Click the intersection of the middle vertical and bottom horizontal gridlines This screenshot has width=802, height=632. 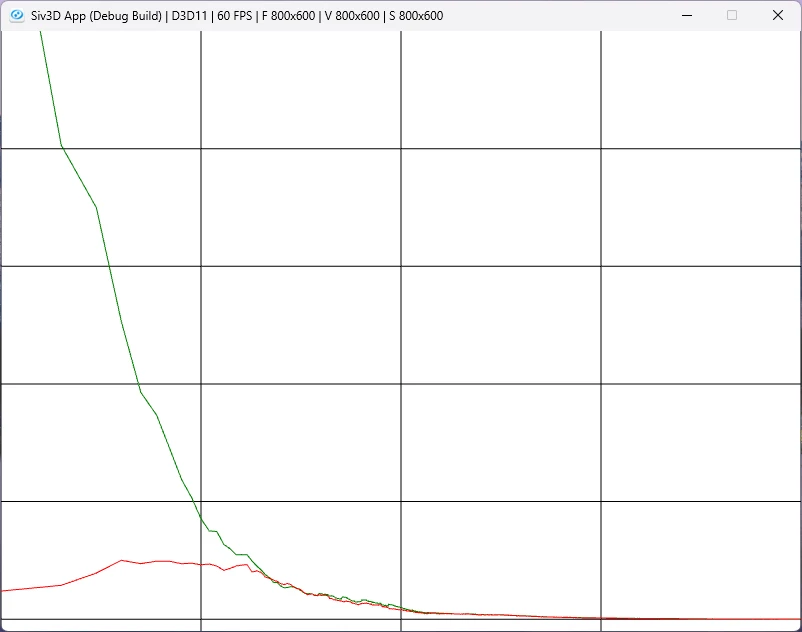pyautogui.click(x=401, y=619)
